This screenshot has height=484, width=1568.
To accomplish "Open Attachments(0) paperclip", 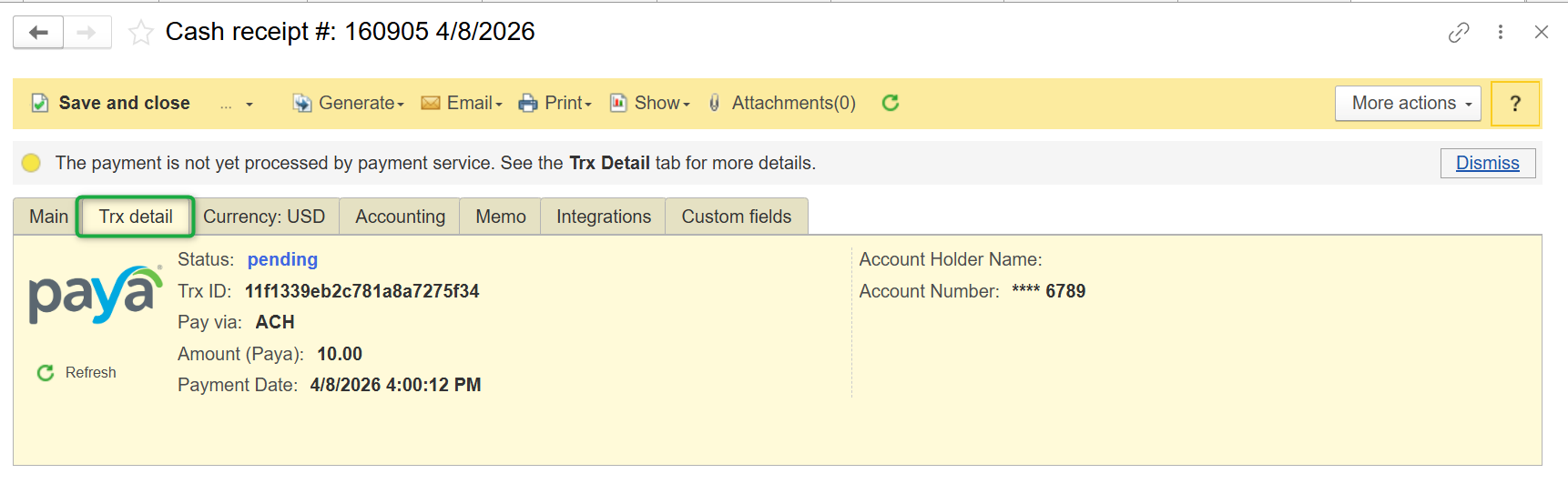I will pos(783,103).
